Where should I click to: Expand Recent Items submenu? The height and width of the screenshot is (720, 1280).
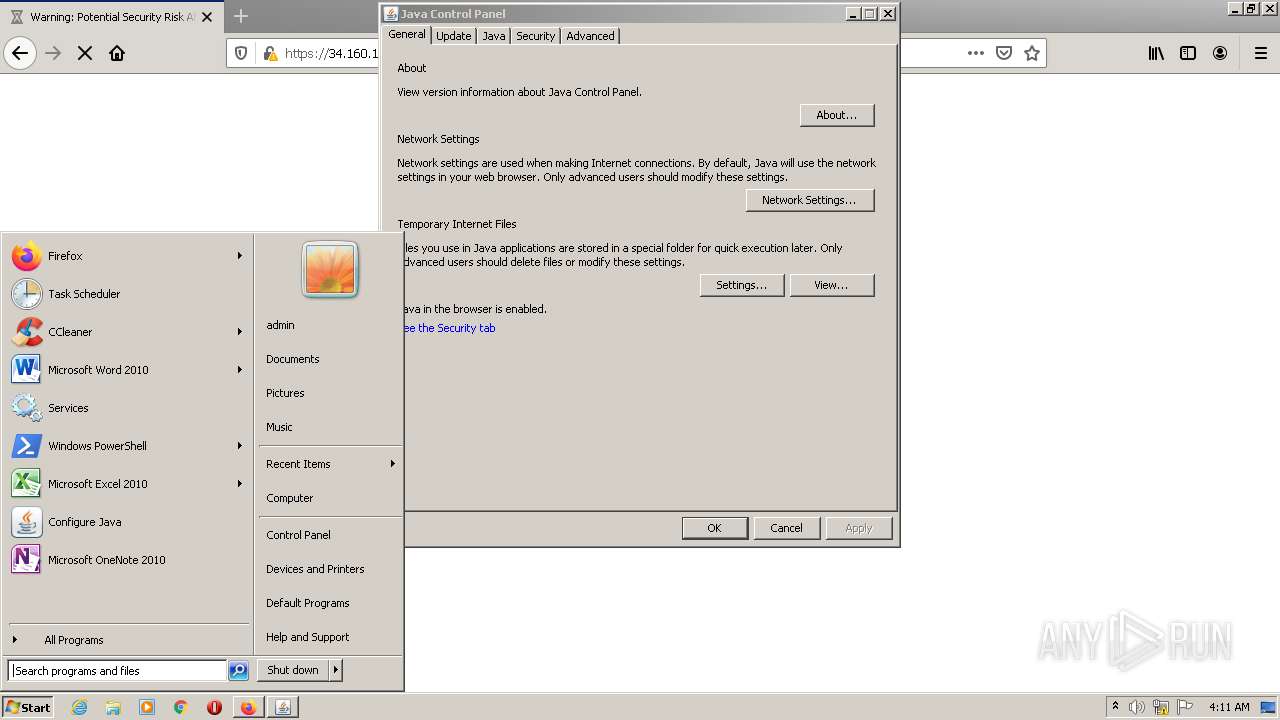(330, 464)
